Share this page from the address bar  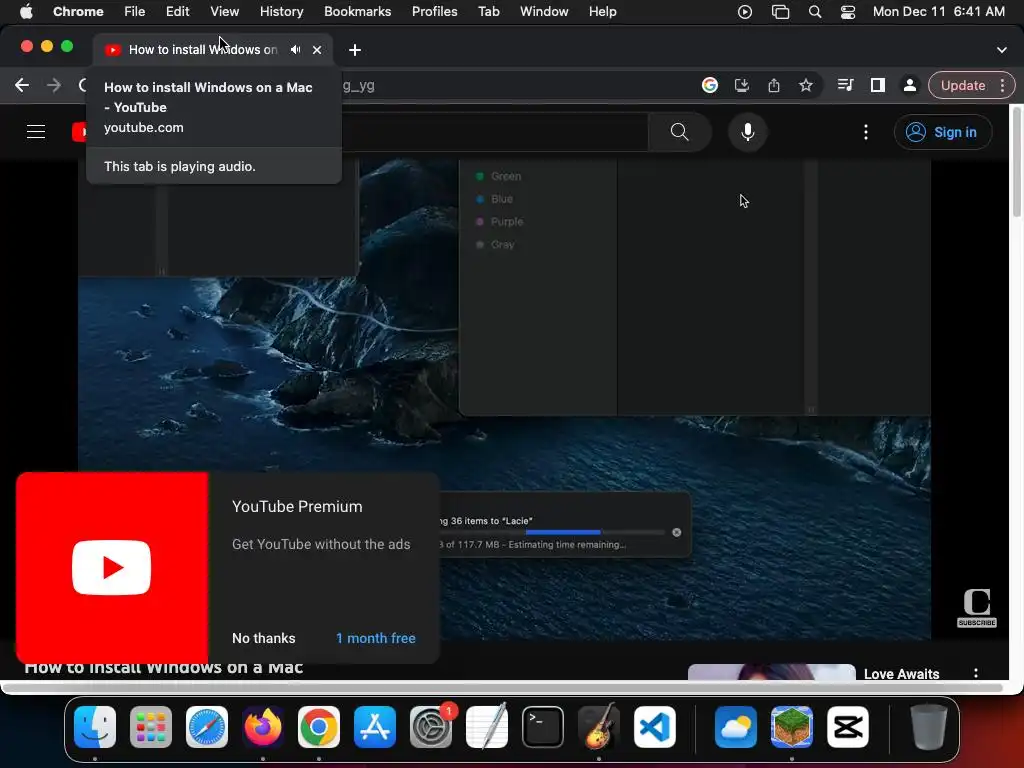tap(774, 85)
